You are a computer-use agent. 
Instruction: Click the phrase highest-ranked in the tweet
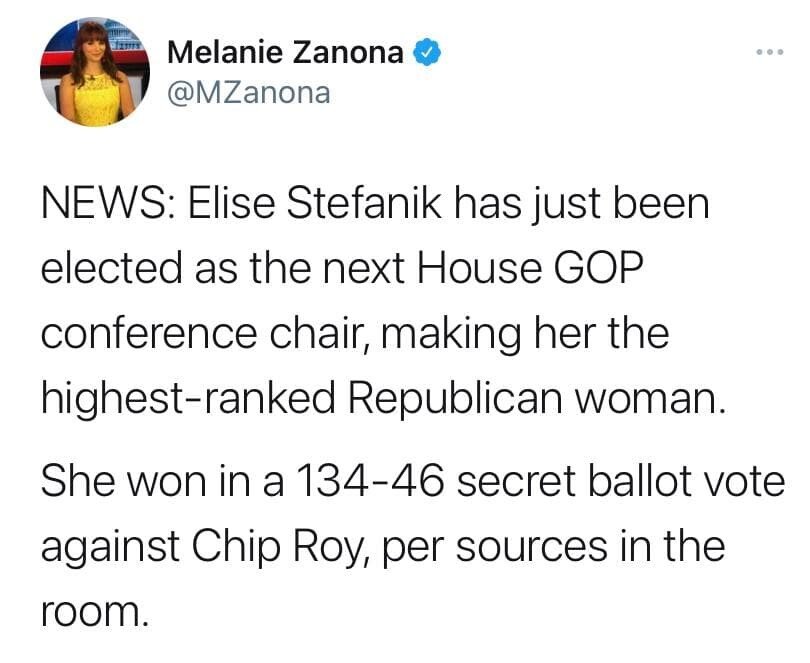click(175, 397)
